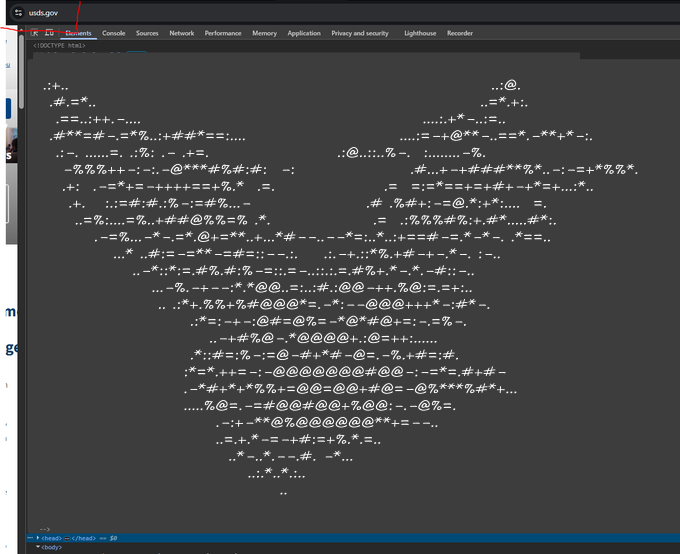Expand the collapsed head contents ellipsis
The width and height of the screenshot is (680, 554).
(67, 538)
